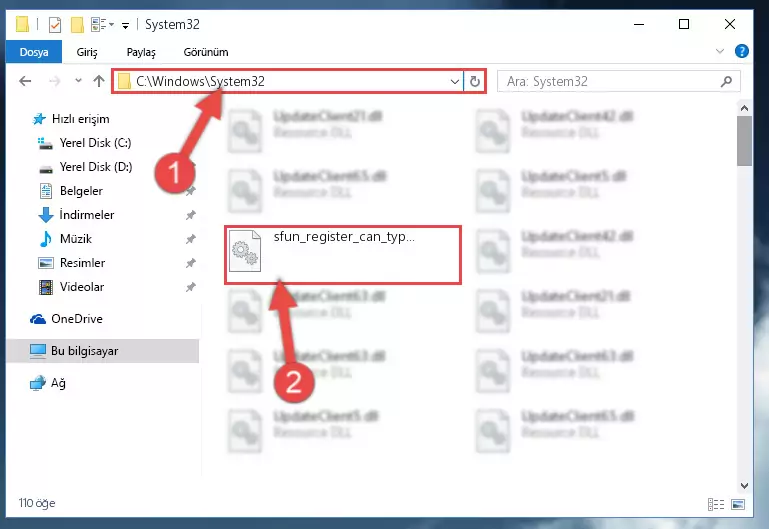Click the search magnifier icon
The image size is (769, 529).
(x=726, y=81)
